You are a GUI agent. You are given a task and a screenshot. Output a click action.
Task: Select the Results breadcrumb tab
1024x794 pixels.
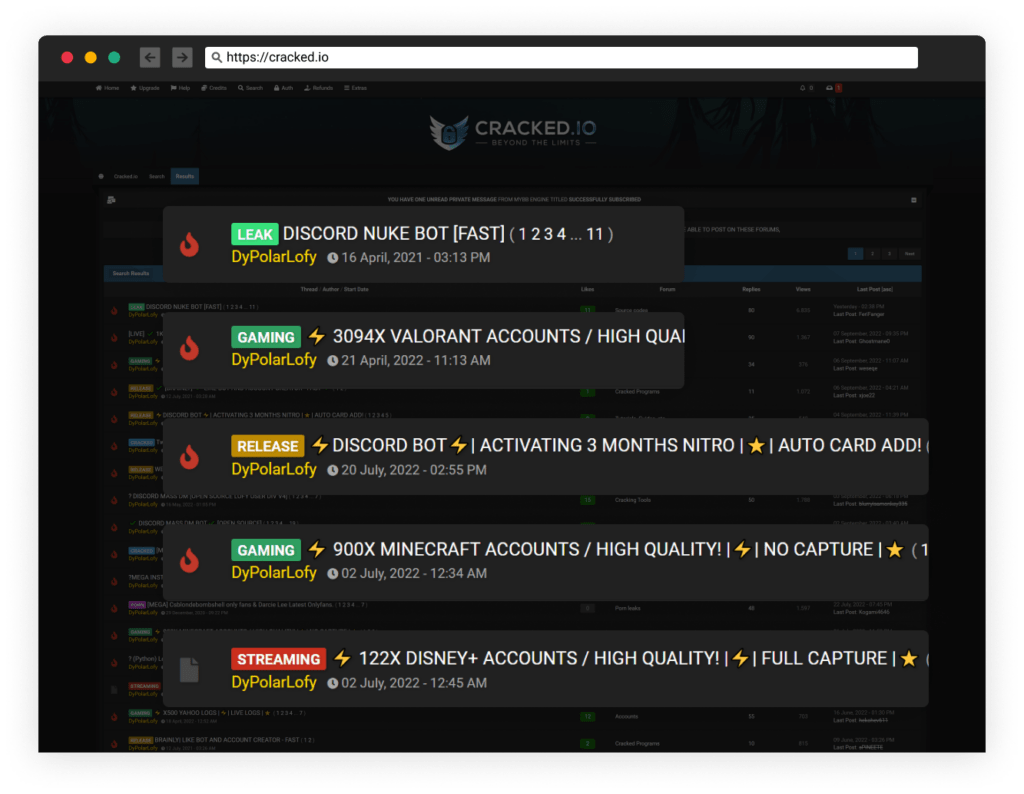click(x=185, y=176)
